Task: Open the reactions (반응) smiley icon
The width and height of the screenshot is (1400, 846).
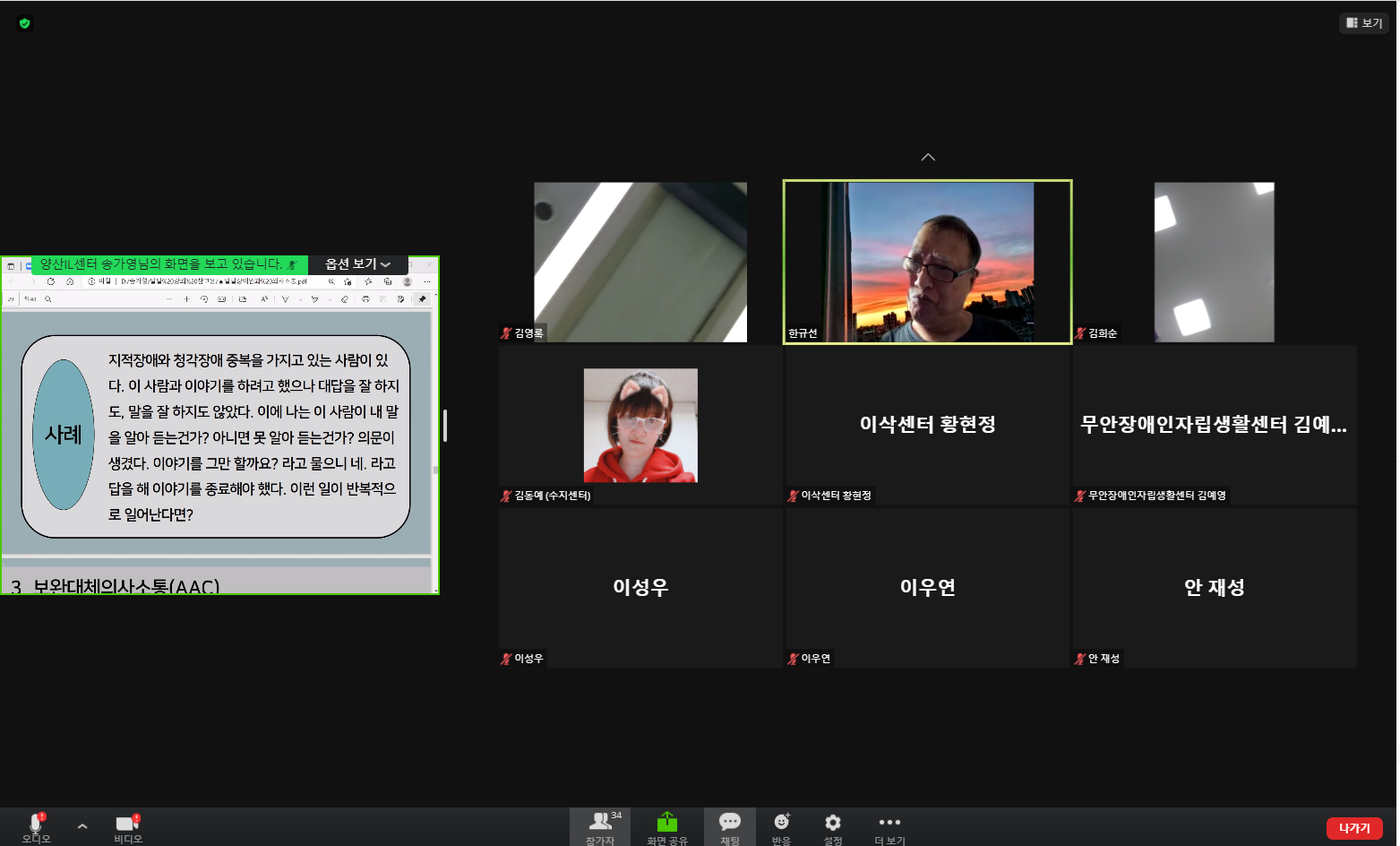Action: point(781,822)
